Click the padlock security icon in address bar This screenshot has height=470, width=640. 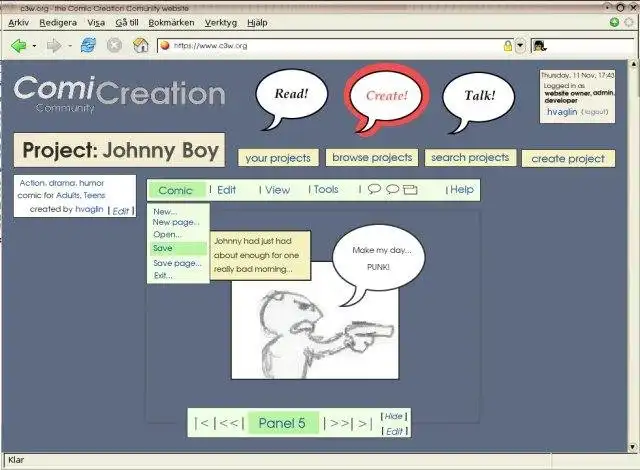pyautogui.click(x=507, y=46)
